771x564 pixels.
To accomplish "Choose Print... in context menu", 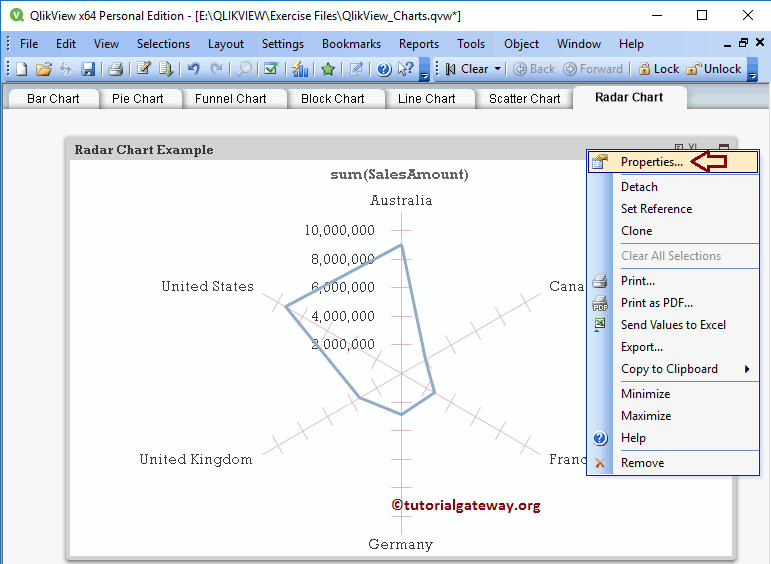I will pyautogui.click(x=673, y=281).
